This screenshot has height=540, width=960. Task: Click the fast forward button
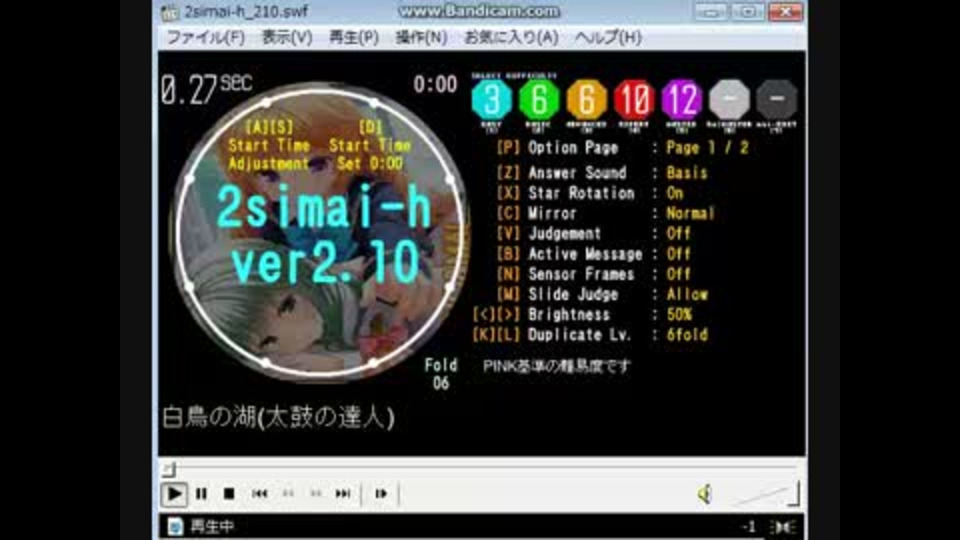pyautogui.click(x=316, y=493)
